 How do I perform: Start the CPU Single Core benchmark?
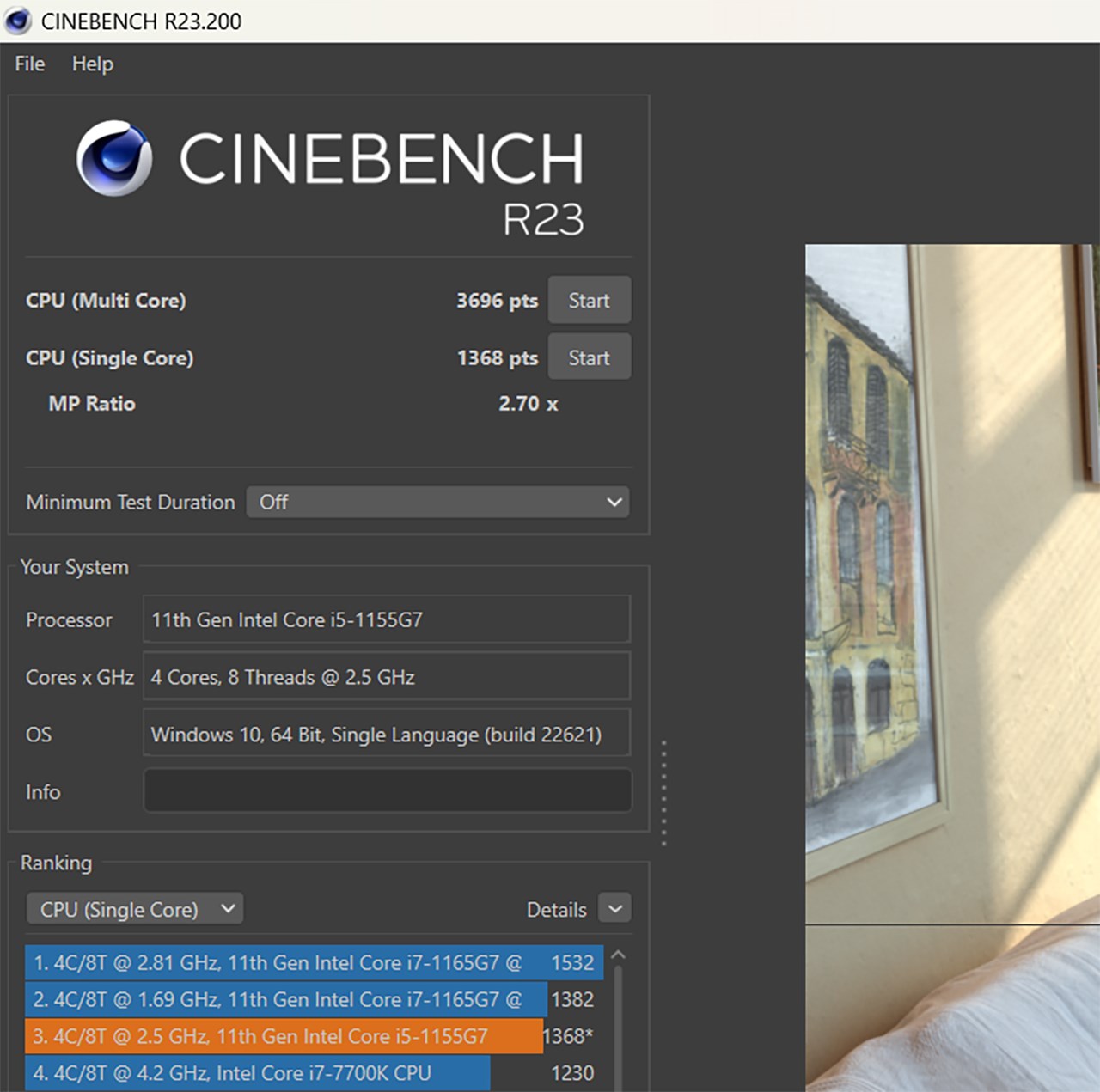[x=589, y=357]
